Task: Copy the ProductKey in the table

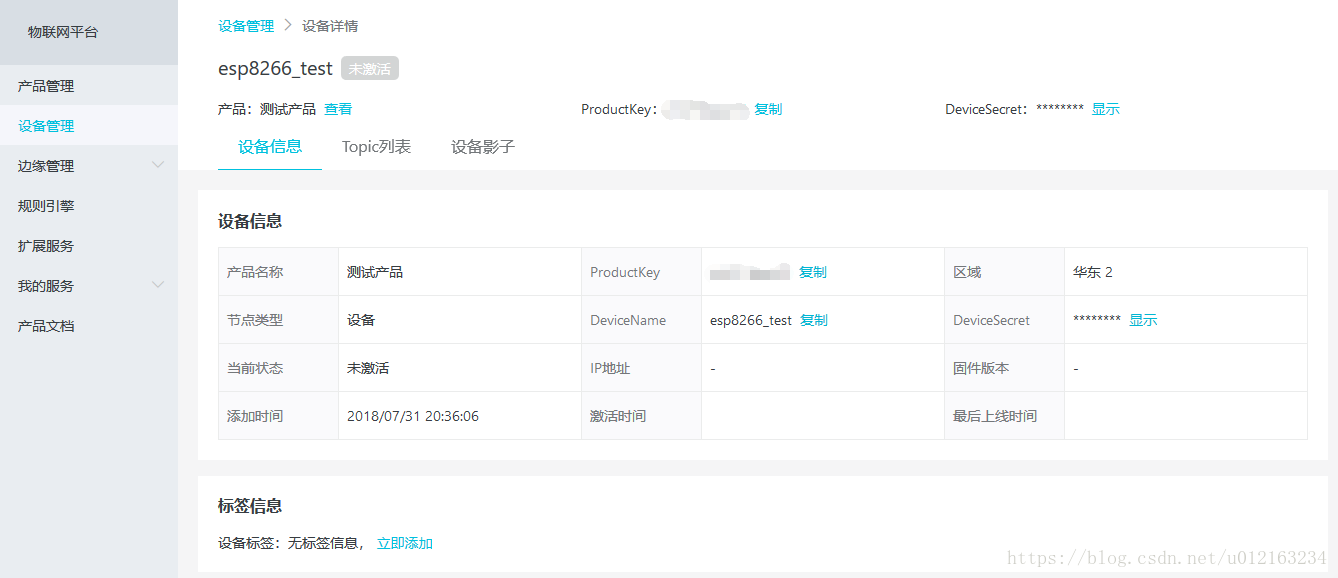Action: (813, 272)
